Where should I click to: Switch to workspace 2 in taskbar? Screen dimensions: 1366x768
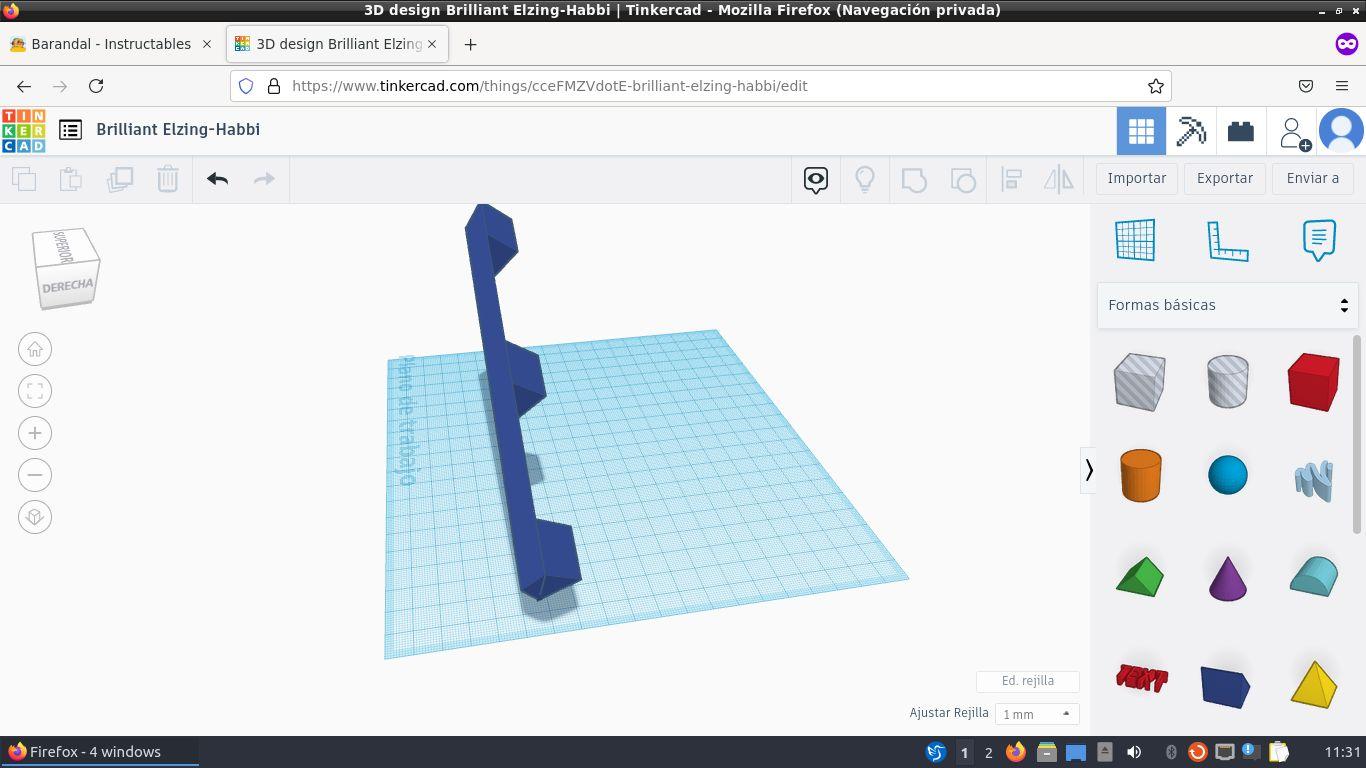pyautogui.click(x=989, y=752)
